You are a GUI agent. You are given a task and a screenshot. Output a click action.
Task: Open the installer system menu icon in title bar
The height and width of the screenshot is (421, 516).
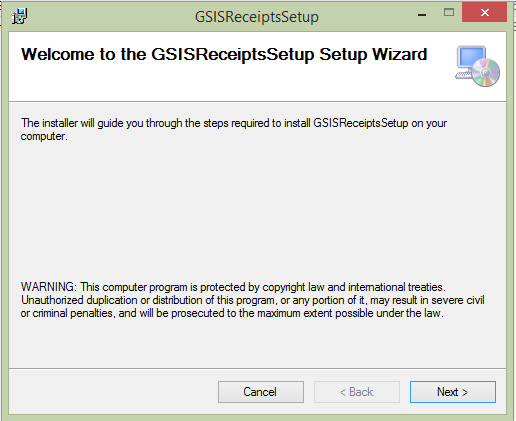tap(20, 16)
